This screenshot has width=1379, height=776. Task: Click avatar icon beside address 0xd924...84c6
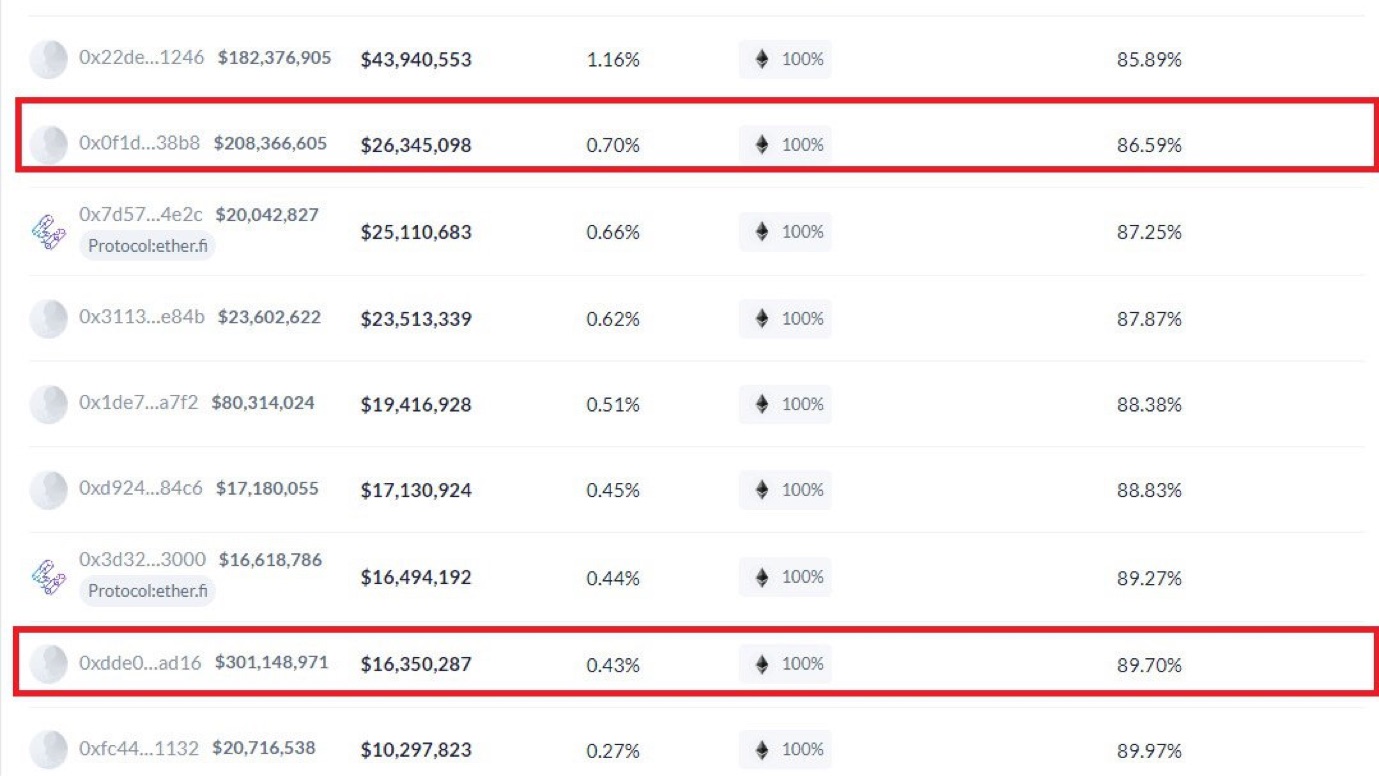[48, 490]
